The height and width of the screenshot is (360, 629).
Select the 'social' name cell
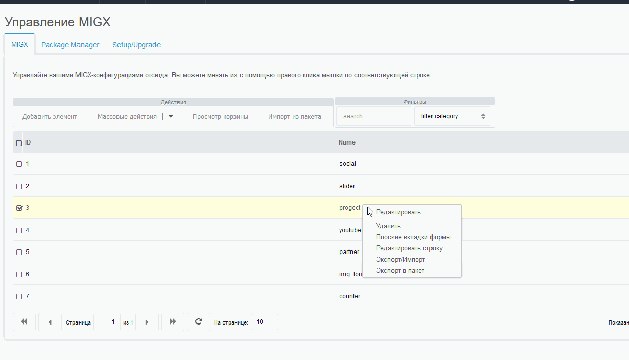click(347, 164)
